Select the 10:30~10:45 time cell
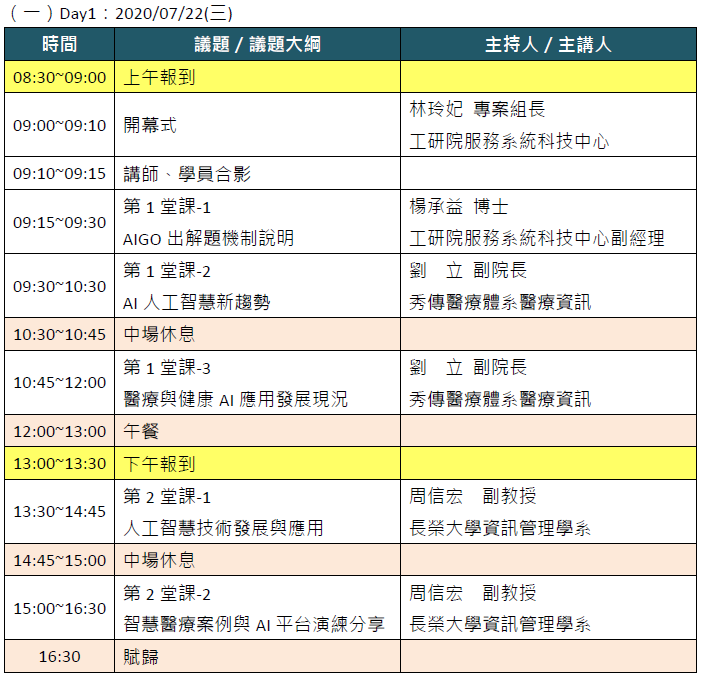The width and height of the screenshot is (704, 680). pyautogui.click(x=59, y=334)
